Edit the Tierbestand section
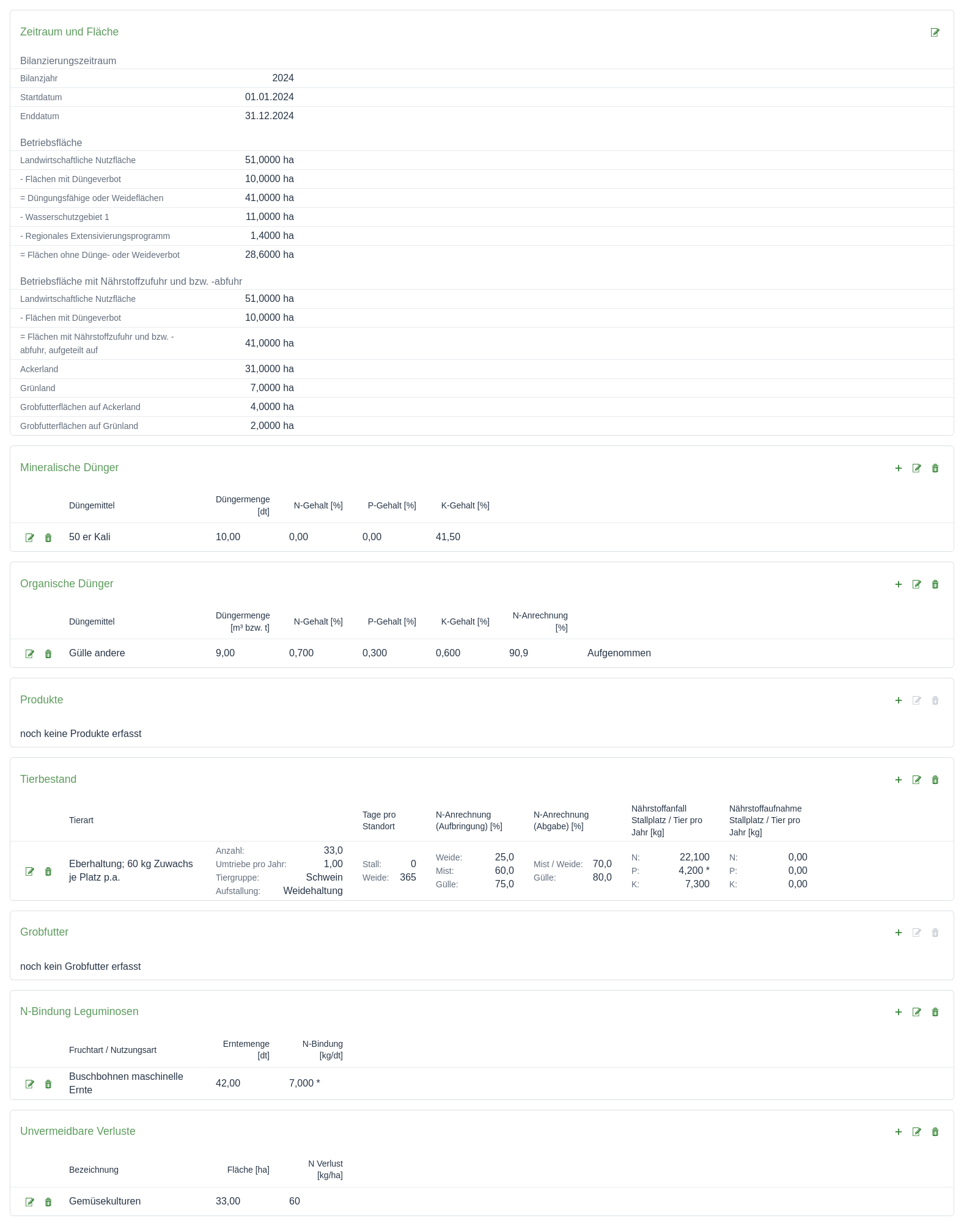Screen dimensions: 964x1232 click(x=916, y=780)
